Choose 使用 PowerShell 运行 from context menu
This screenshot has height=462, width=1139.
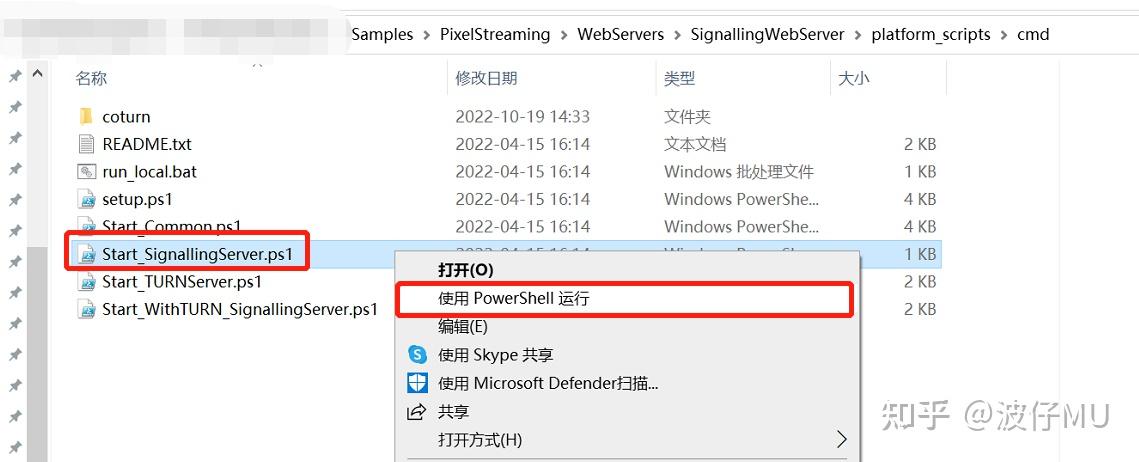pyautogui.click(x=514, y=299)
